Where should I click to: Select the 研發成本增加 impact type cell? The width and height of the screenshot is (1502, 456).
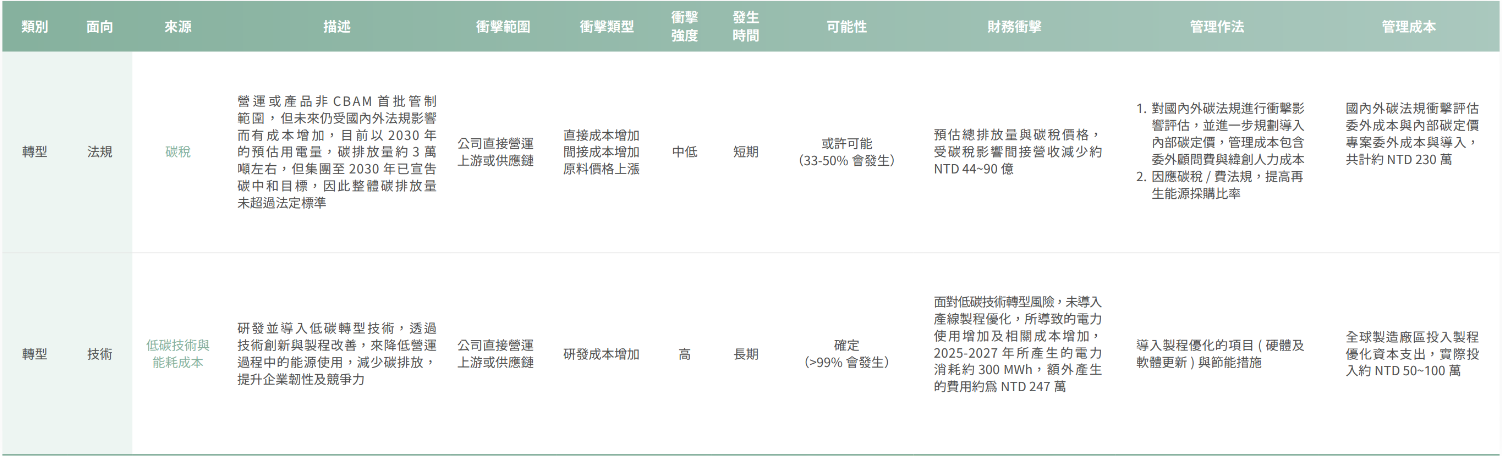(x=601, y=354)
